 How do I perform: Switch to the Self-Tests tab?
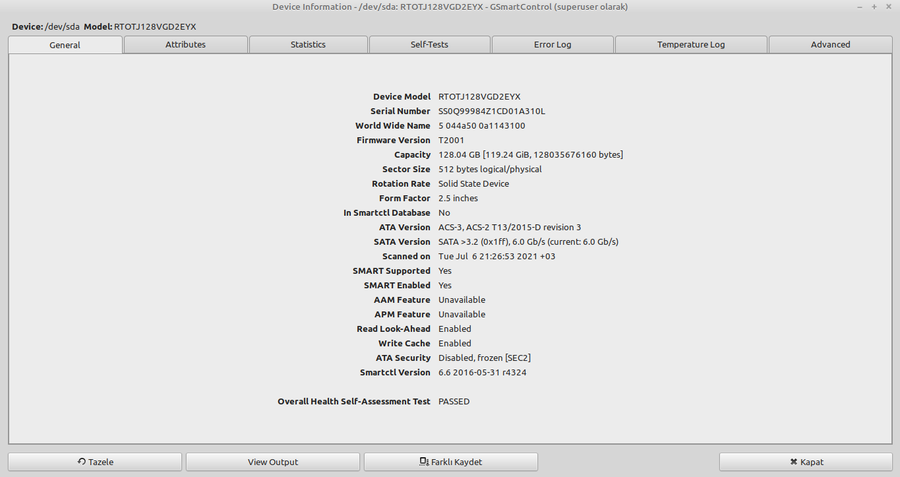click(429, 44)
